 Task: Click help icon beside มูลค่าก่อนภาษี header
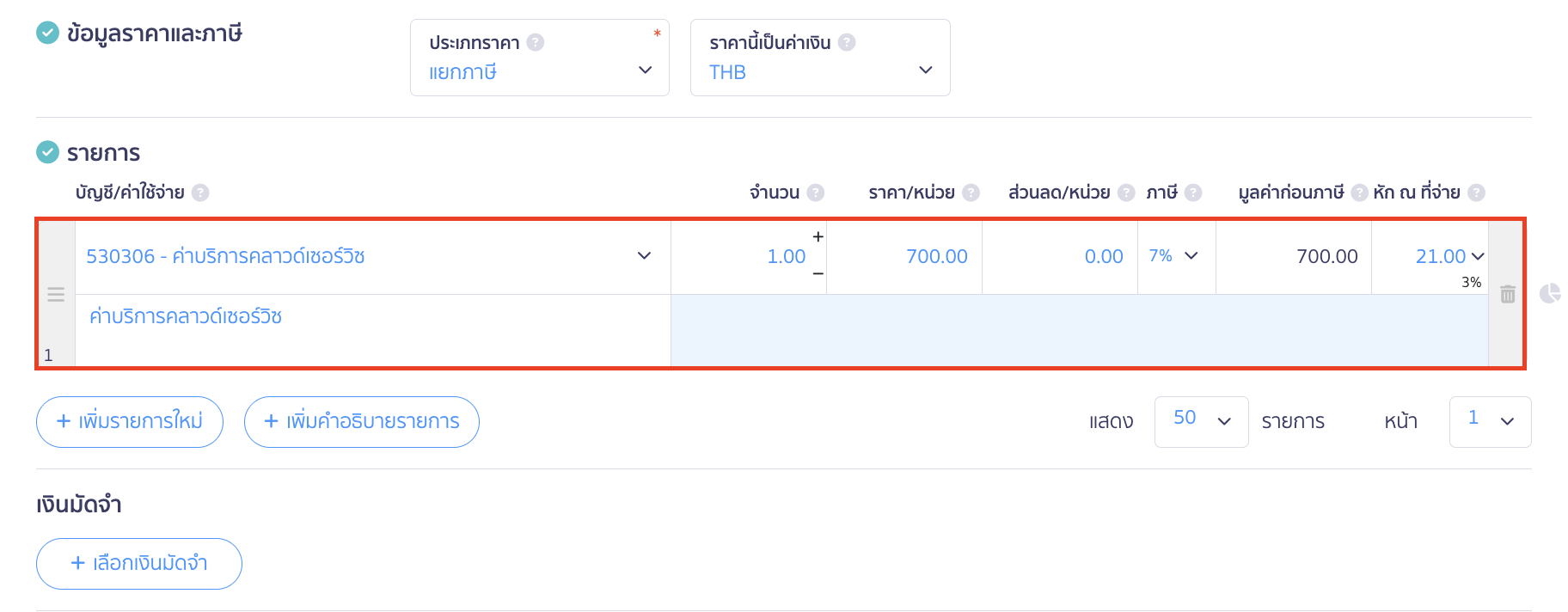(x=1359, y=193)
